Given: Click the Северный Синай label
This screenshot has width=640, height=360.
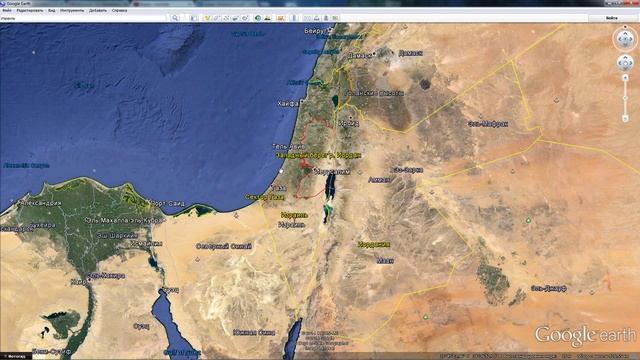Looking at the screenshot, I should (x=224, y=246).
